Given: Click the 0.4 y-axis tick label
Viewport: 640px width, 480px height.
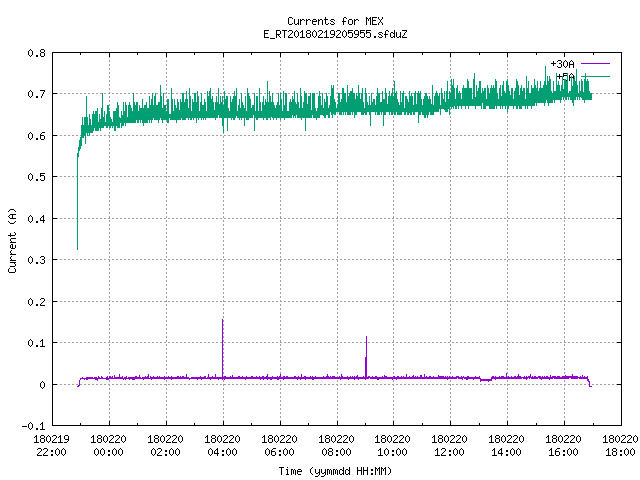Looking at the screenshot, I should coord(37,219).
